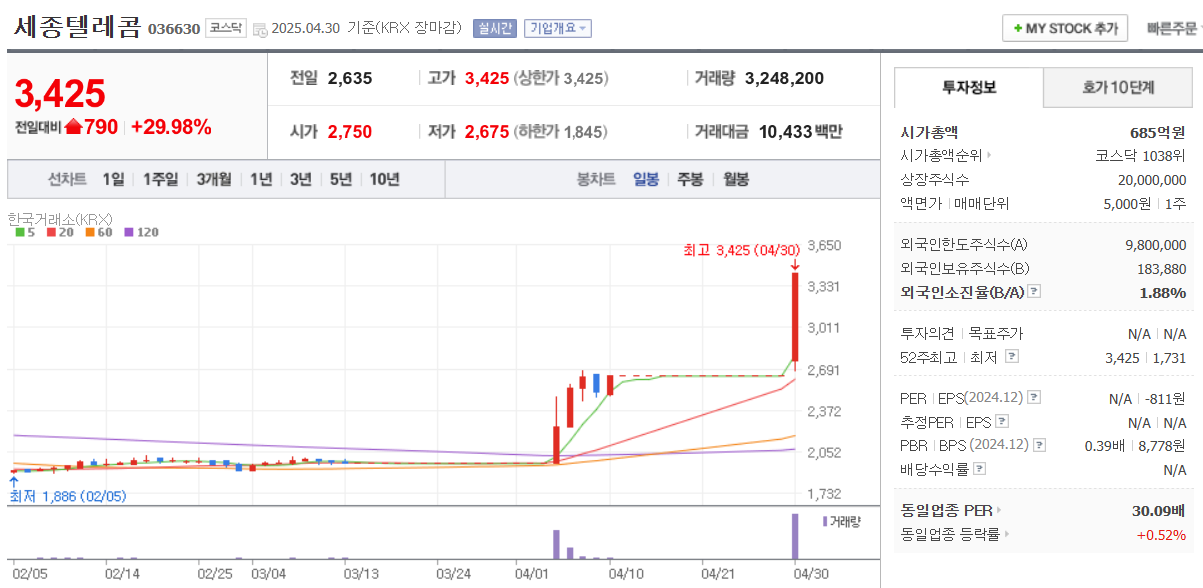Click 저가 price 2,675
Viewport: 1203px width, 588px height.
coord(487,131)
